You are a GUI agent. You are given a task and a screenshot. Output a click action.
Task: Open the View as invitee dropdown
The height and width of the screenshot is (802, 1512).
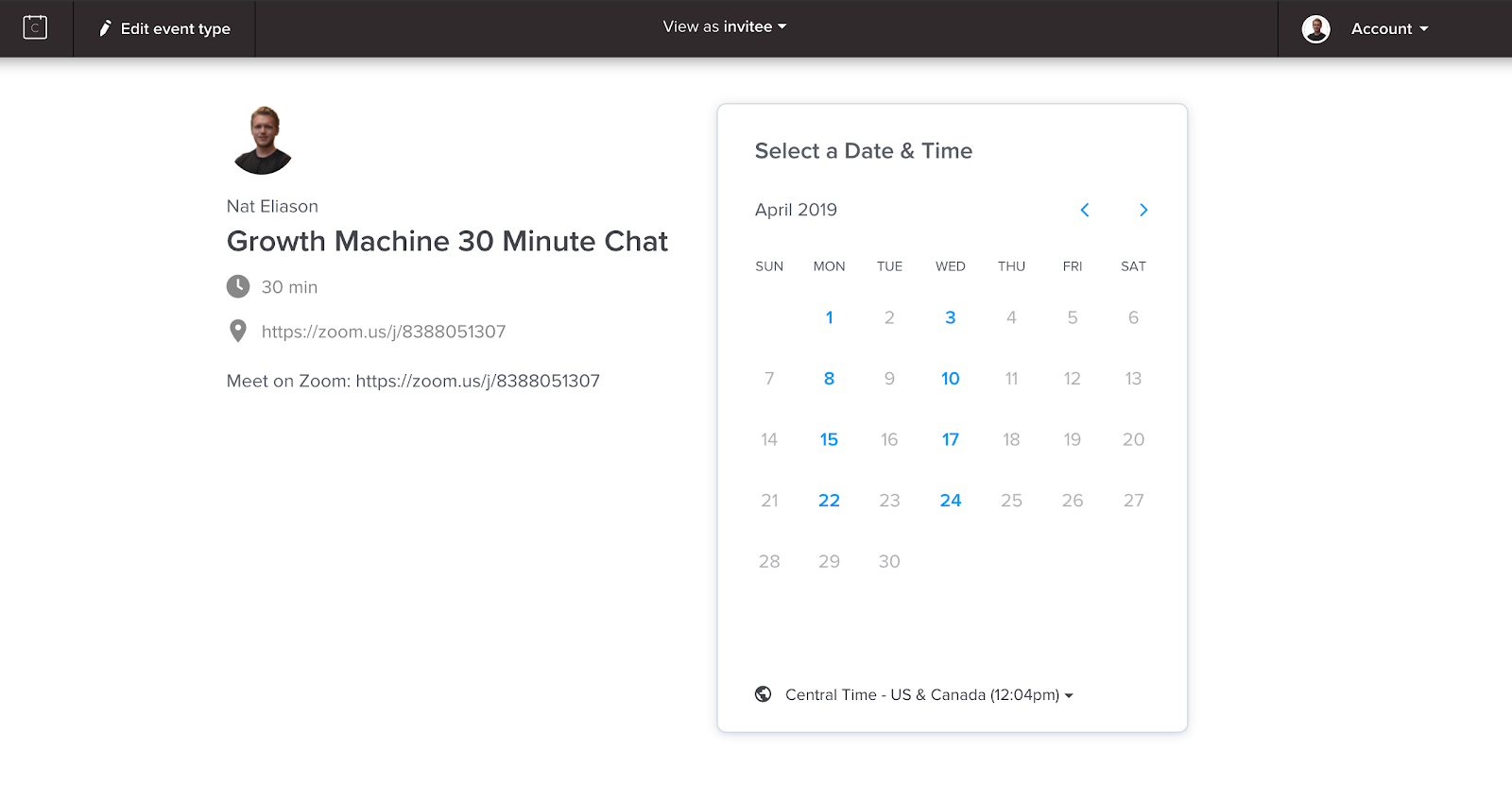click(725, 26)
